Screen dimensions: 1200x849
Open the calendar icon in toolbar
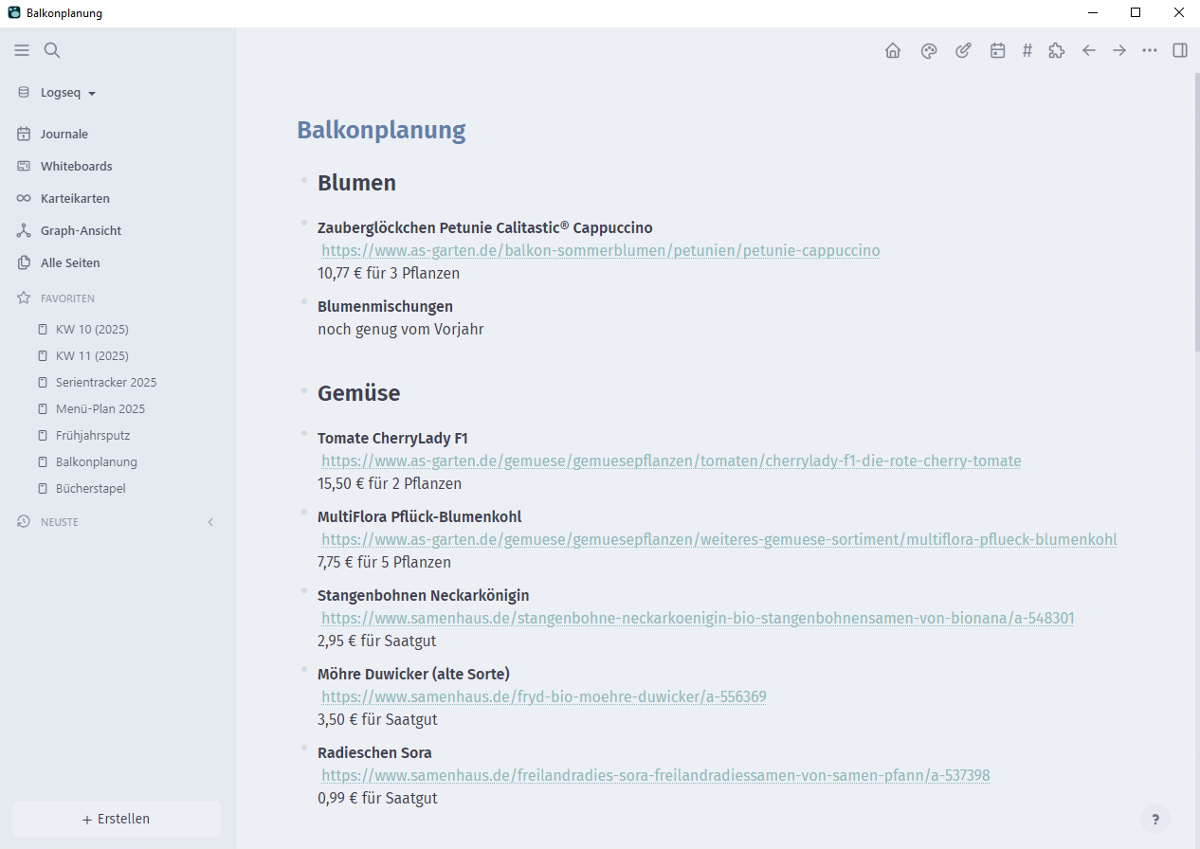[x=997, y=51]
